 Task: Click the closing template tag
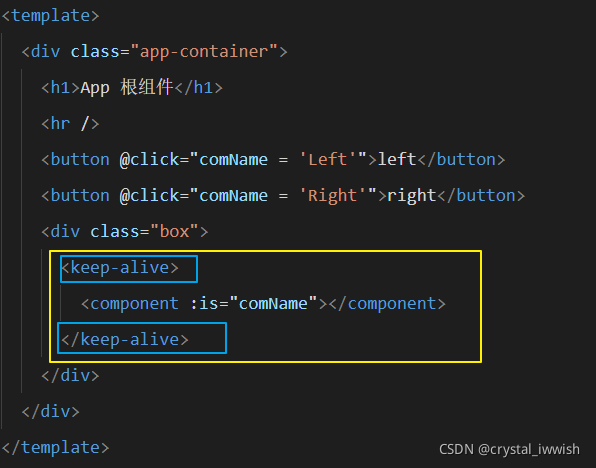[x=55, y=447]
